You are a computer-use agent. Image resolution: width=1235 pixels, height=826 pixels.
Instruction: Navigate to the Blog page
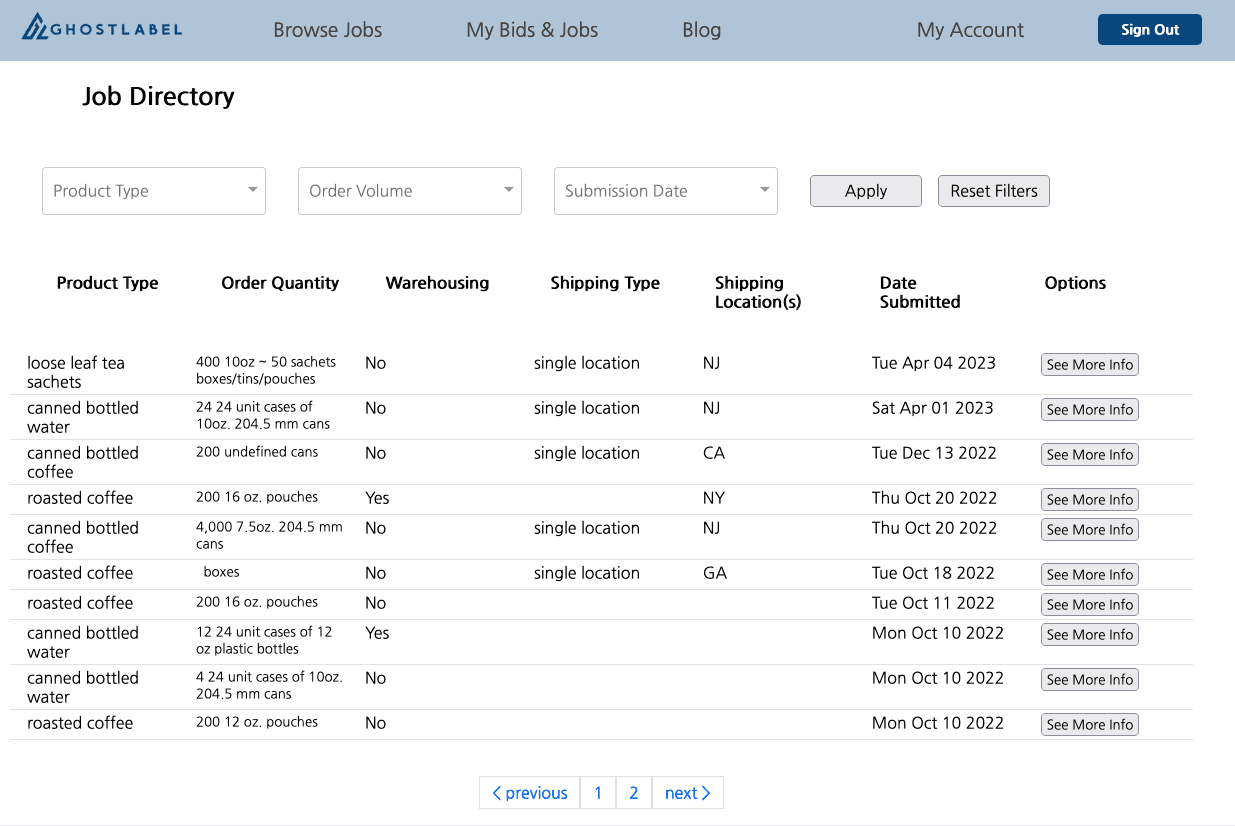point(701,30)
